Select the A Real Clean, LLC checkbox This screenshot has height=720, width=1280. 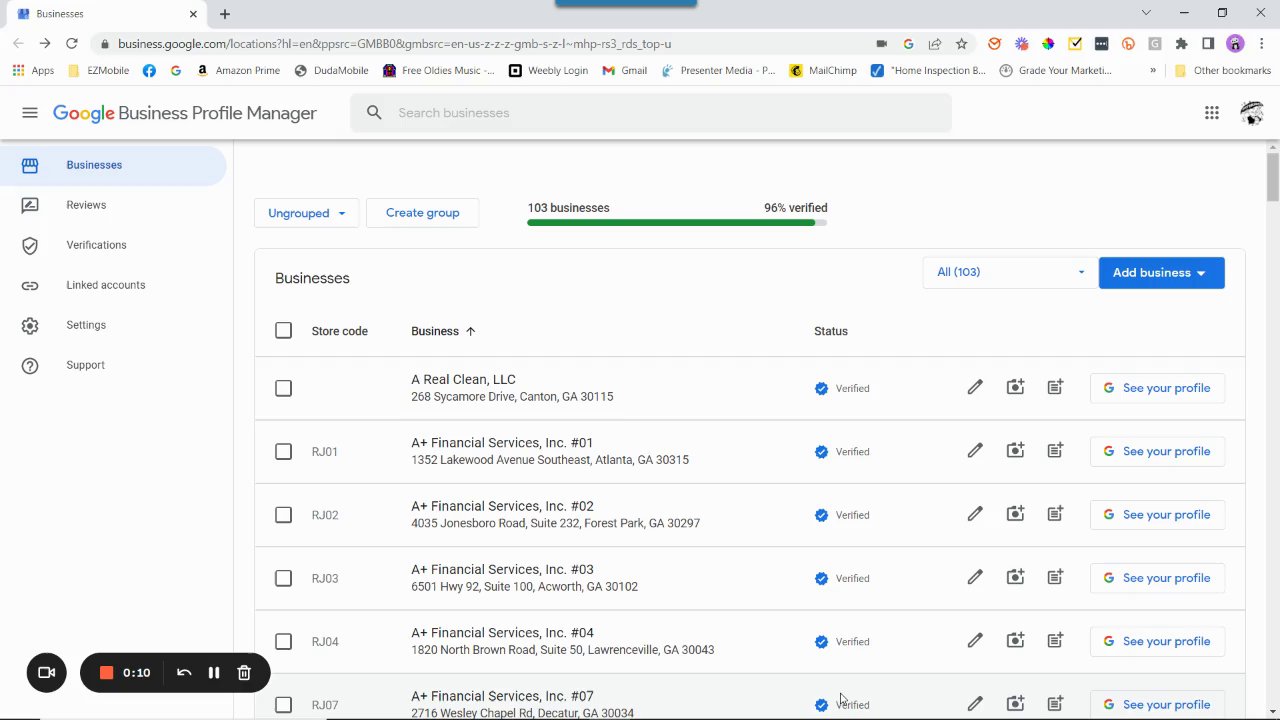coord(284,388)
